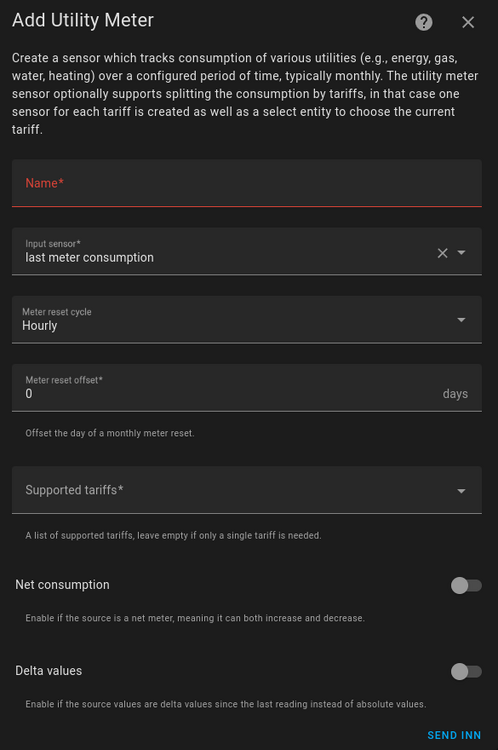498x750 pixels.
Task: Click the delta values description text
Action: click(x=226, y=704)
